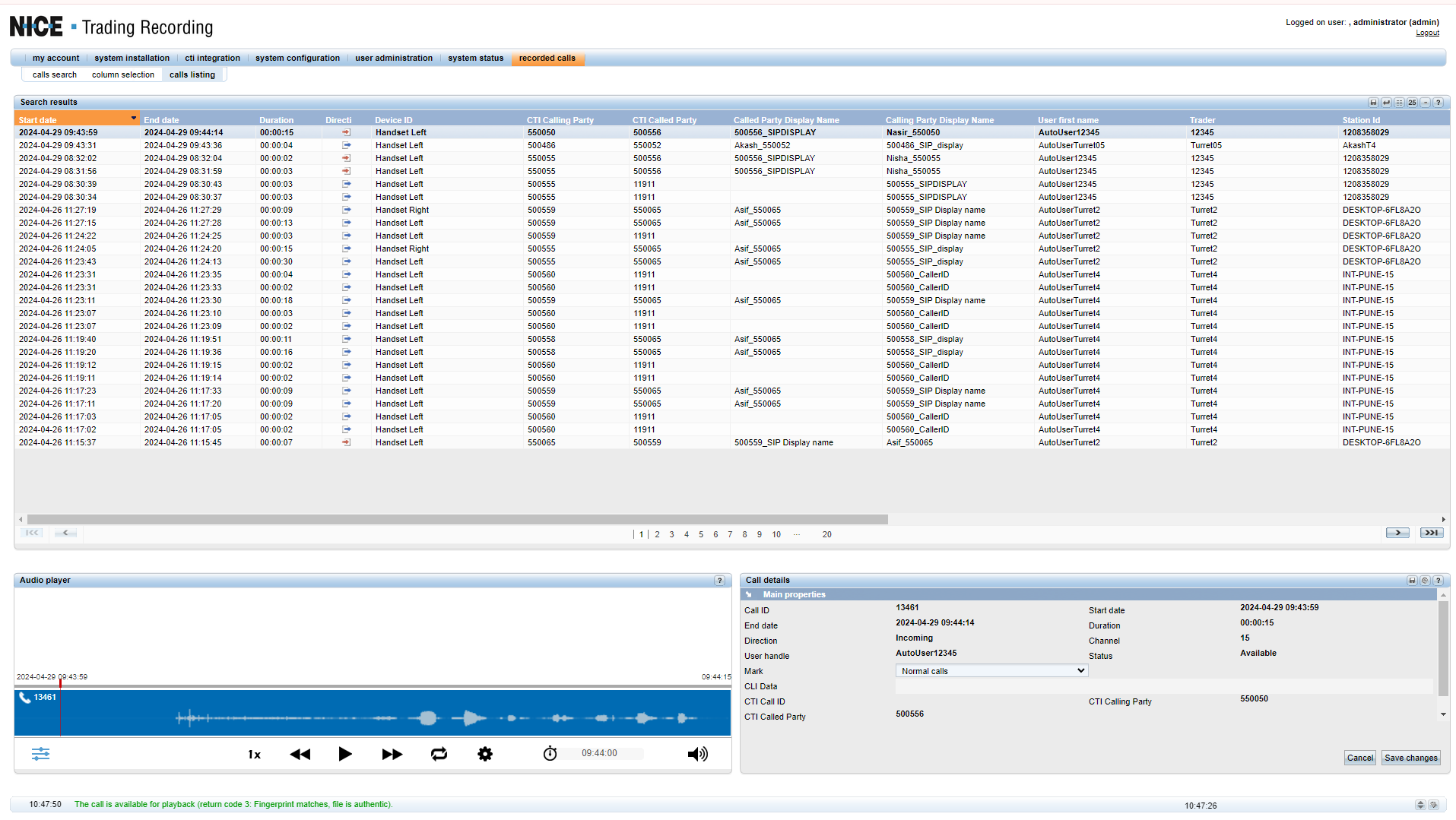Click the CLI Data input field
Image resolution: width=1456 pixels, height=820 pixels.
click(x=1163, y=687)
